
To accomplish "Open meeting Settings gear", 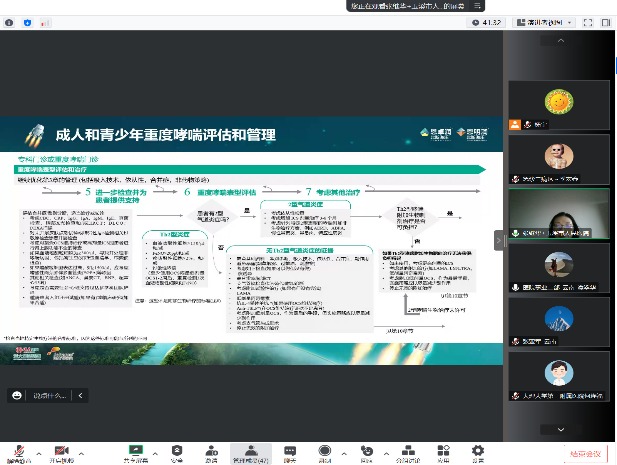I will [x=477, y=451].
